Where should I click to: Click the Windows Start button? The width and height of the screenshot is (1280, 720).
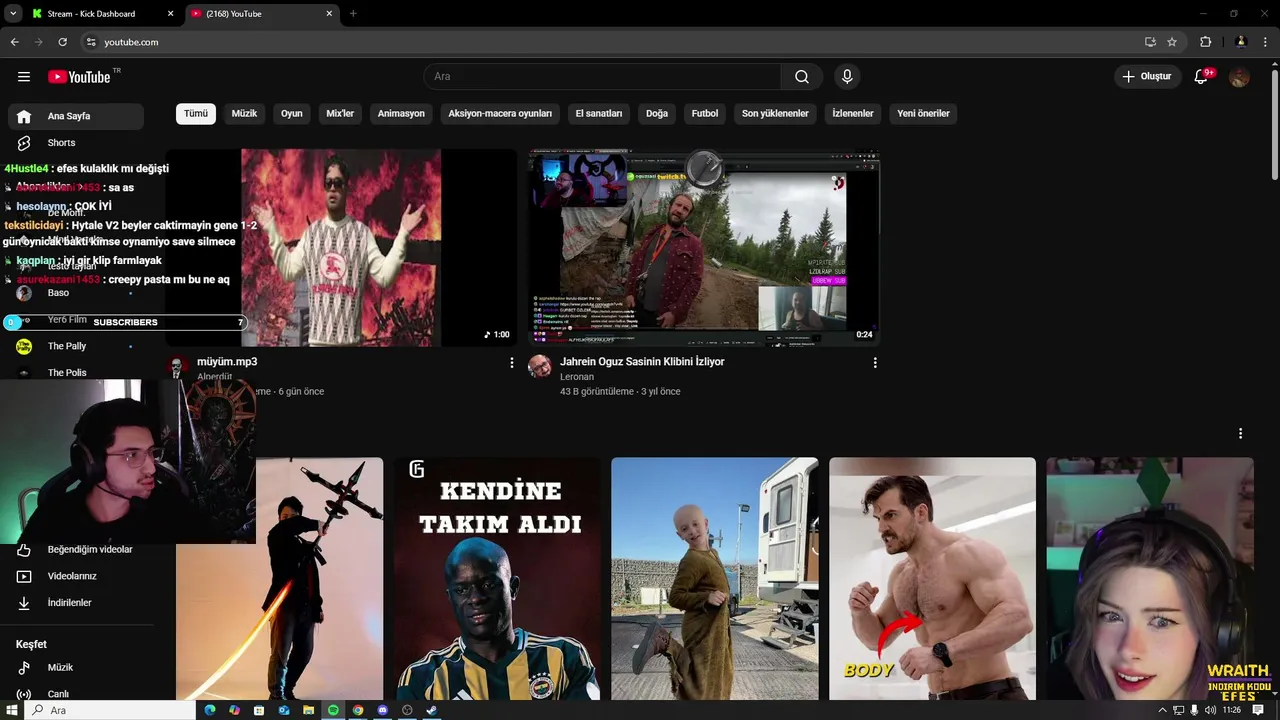[x=12, y=710]
